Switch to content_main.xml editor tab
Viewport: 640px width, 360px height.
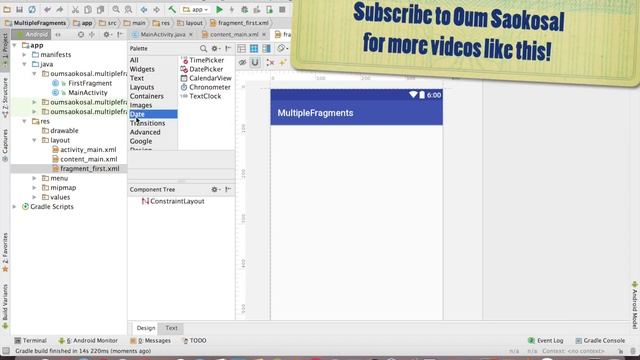tap(234, 35)
